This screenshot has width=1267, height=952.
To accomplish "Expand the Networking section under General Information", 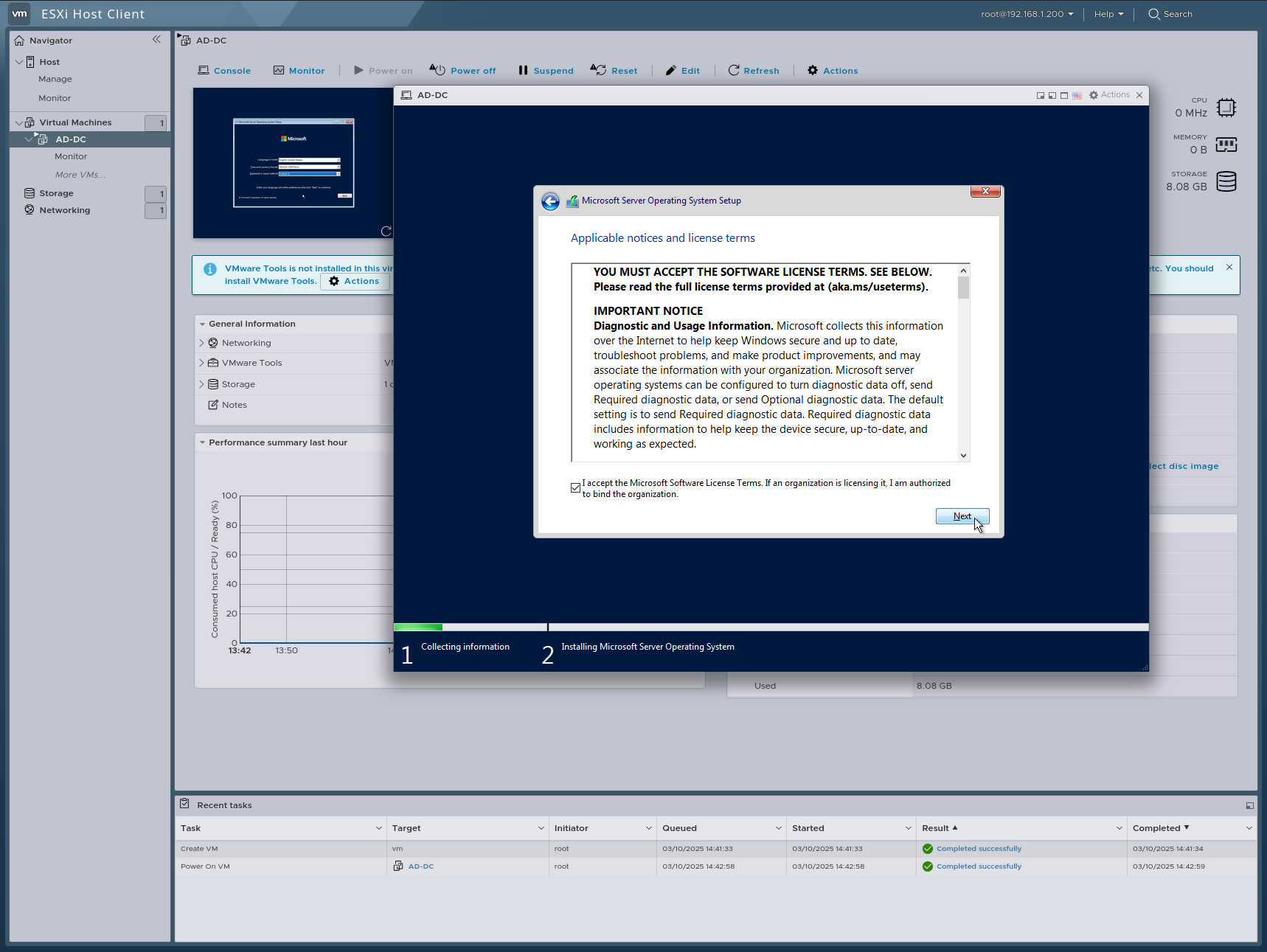I will 201,342.
